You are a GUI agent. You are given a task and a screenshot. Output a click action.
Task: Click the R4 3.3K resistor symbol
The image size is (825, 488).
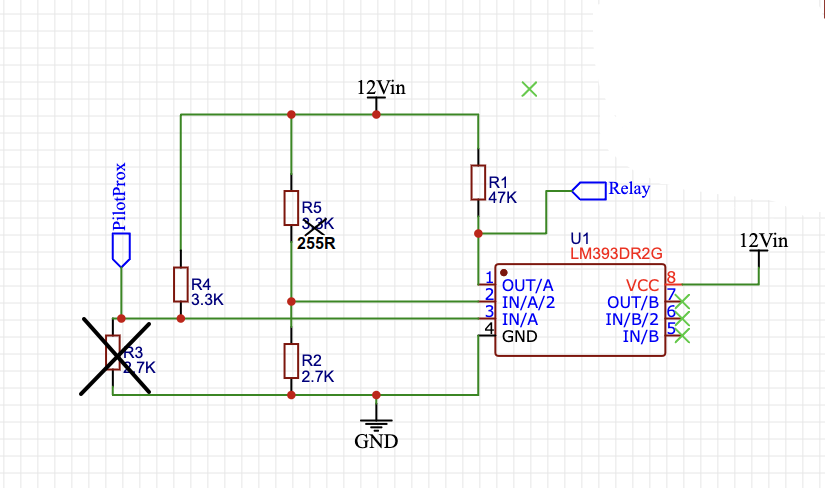[180, 284]
